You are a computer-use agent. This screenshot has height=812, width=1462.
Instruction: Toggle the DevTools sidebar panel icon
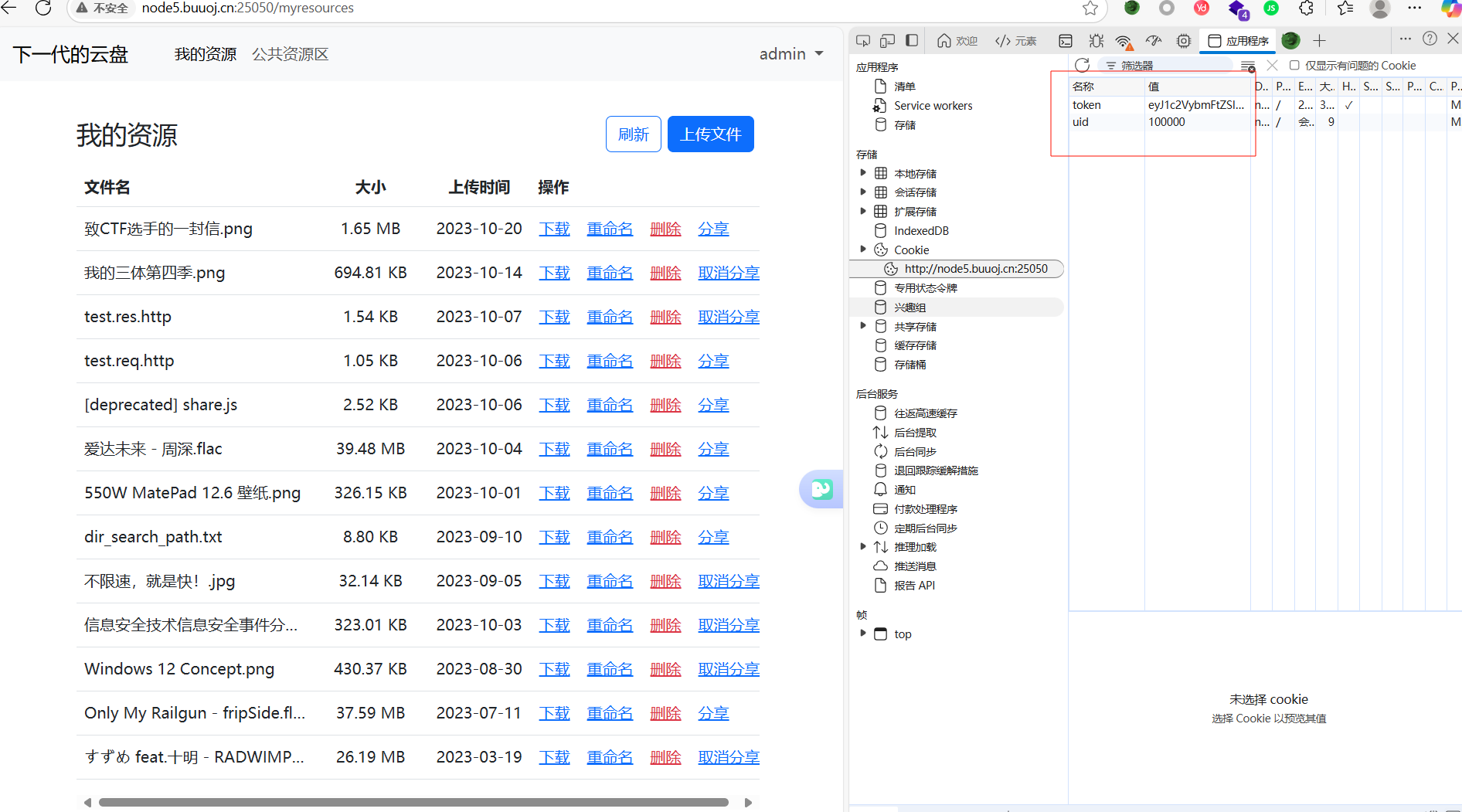coord(912,40)
